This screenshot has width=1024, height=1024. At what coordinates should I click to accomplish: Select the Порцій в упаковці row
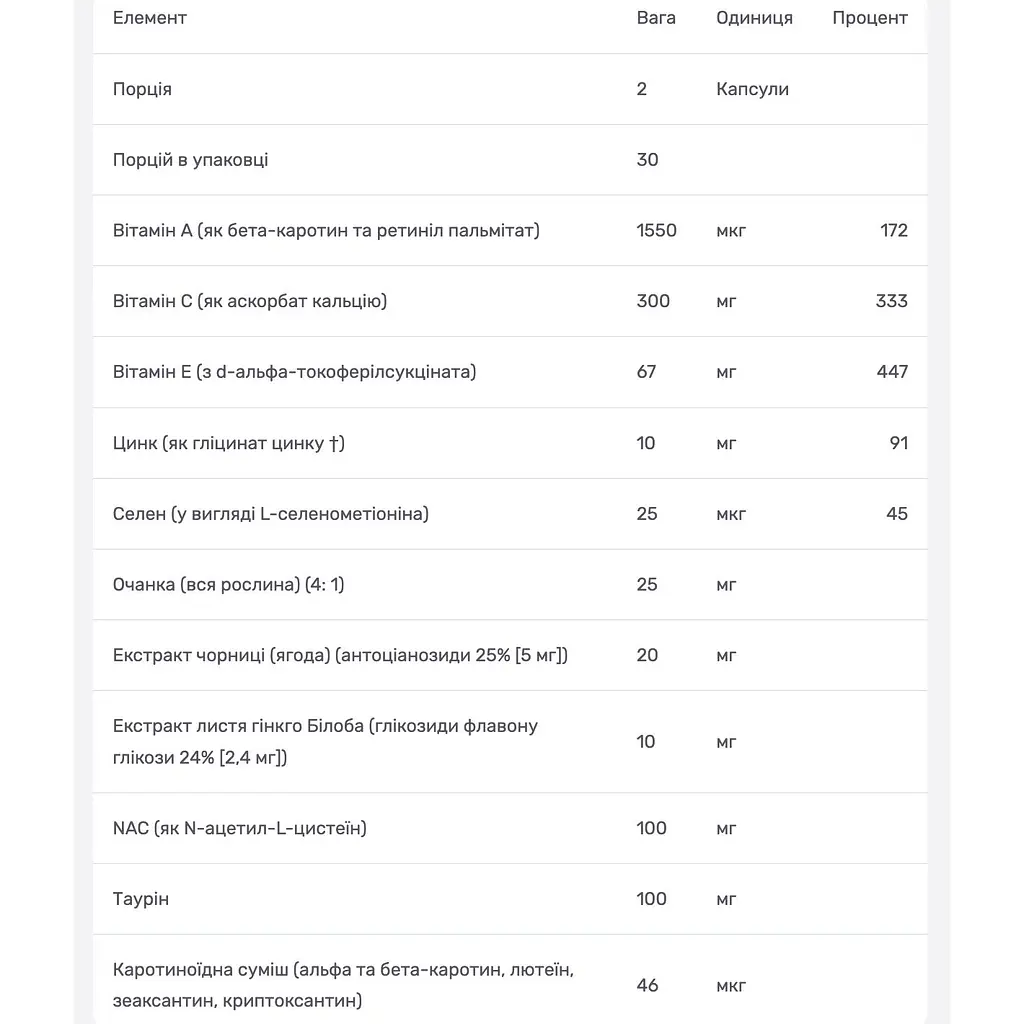tap(510, 160)
